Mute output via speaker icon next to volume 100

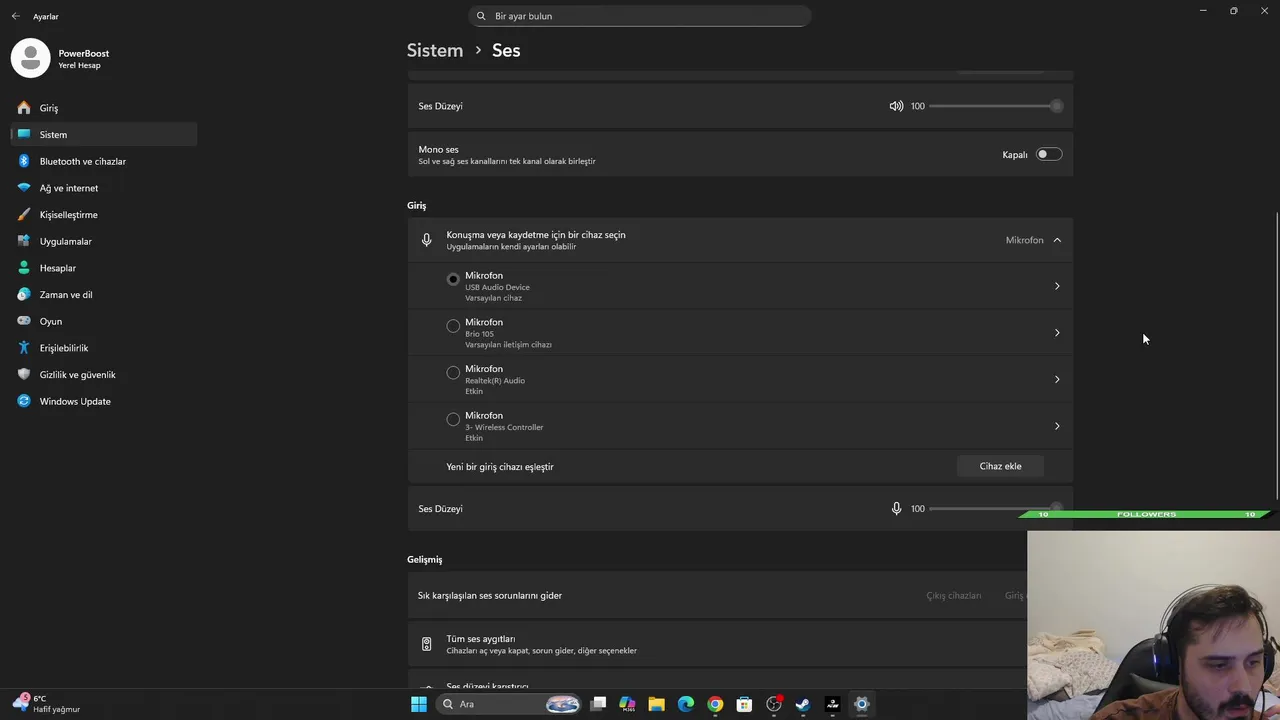pos(896,106)
